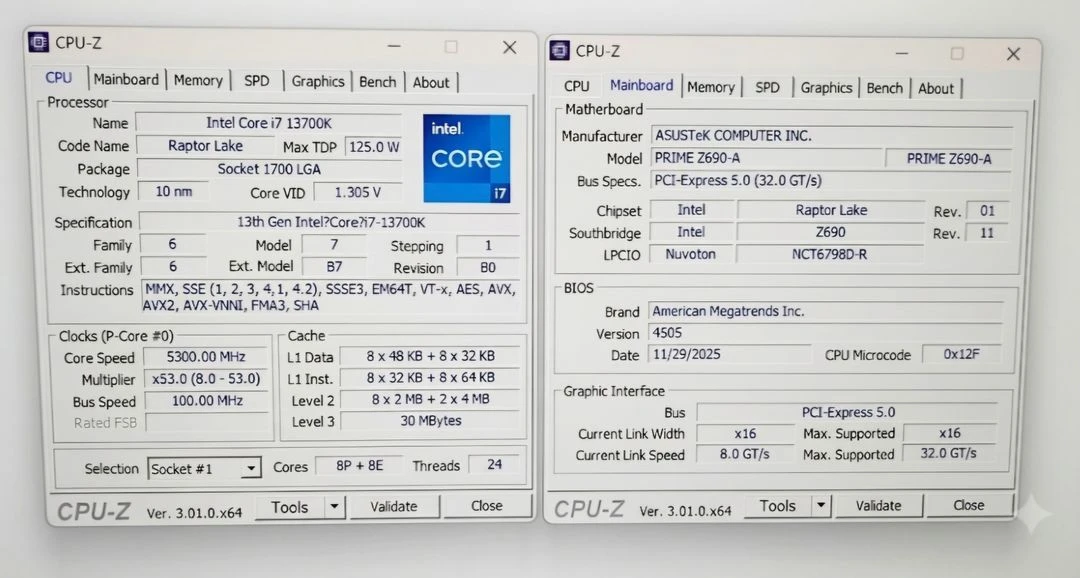This screenshot has width=1080, height=578.
Task: Switch to the CPU tab in the right CPU-Z window
Action: (x=577, y=86)
